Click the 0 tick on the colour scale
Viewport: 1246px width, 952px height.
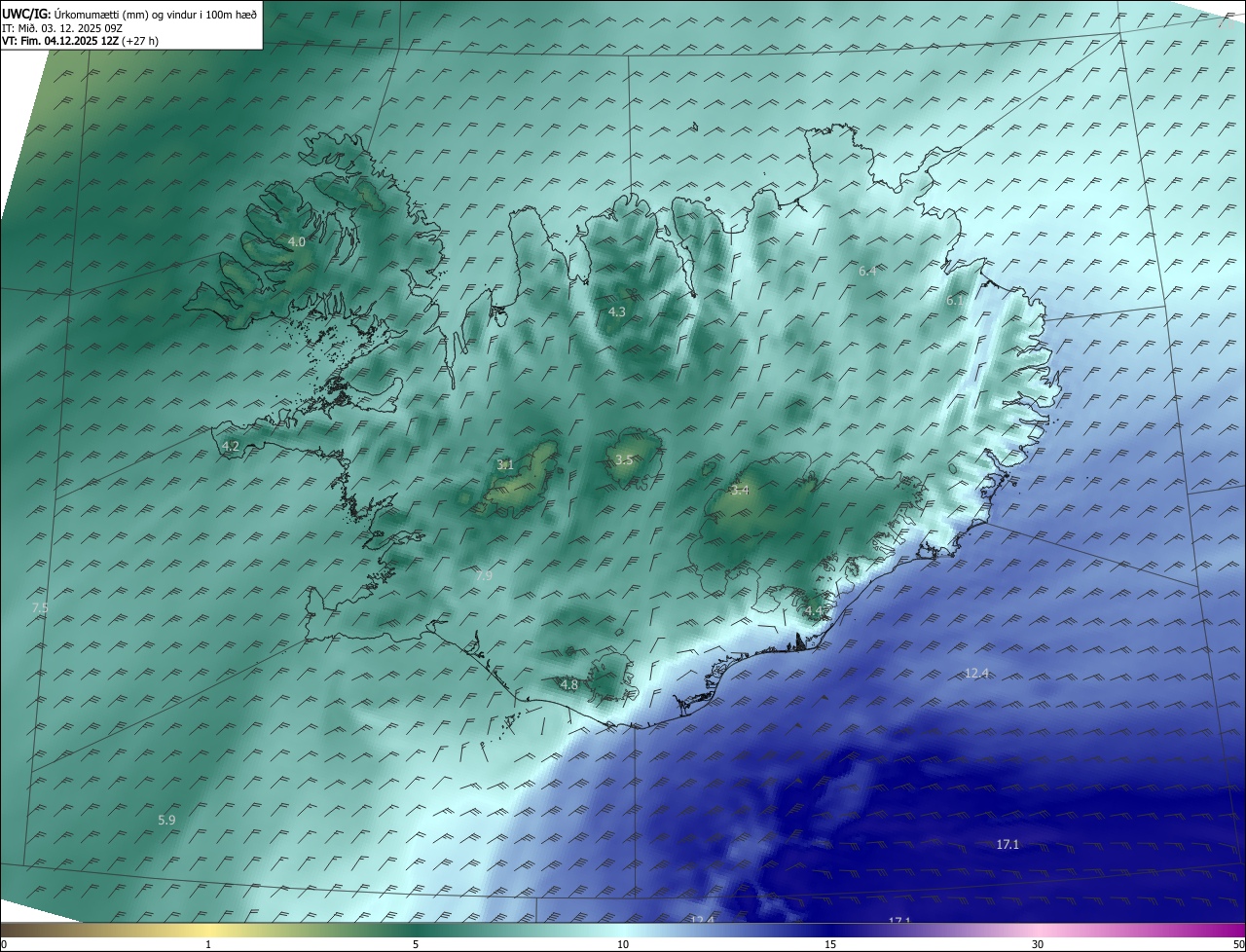(x=4, y=944)
